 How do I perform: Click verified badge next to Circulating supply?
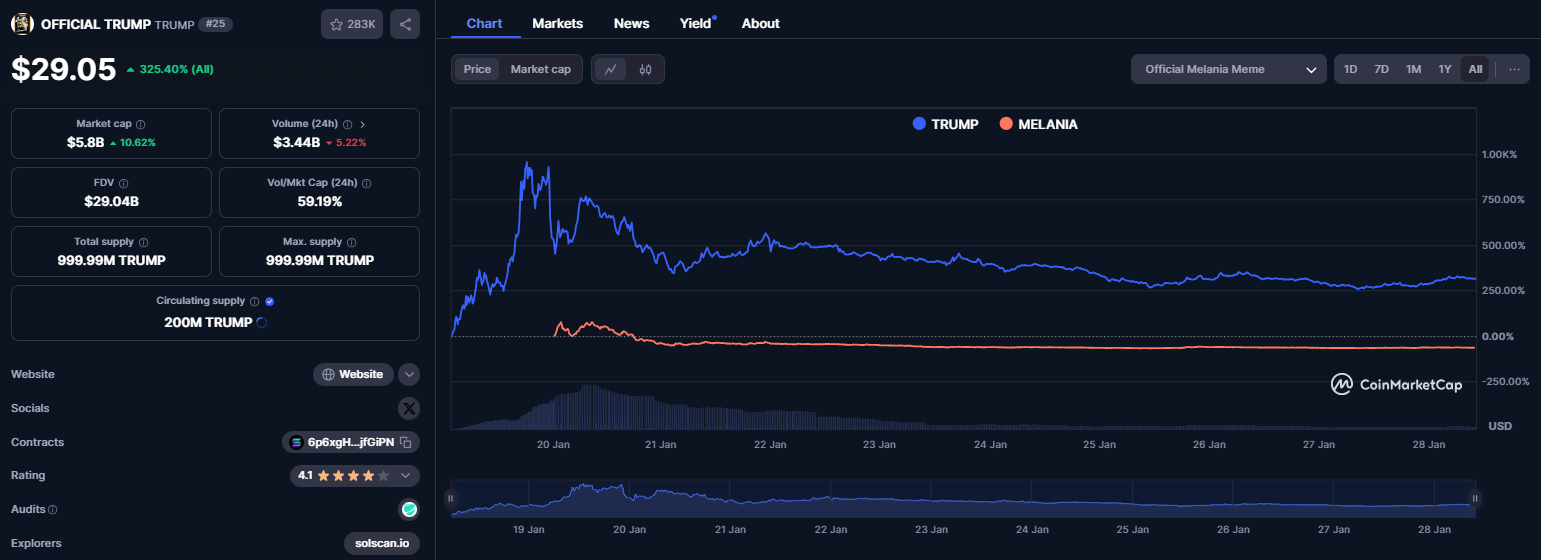[x=270, y=301]
